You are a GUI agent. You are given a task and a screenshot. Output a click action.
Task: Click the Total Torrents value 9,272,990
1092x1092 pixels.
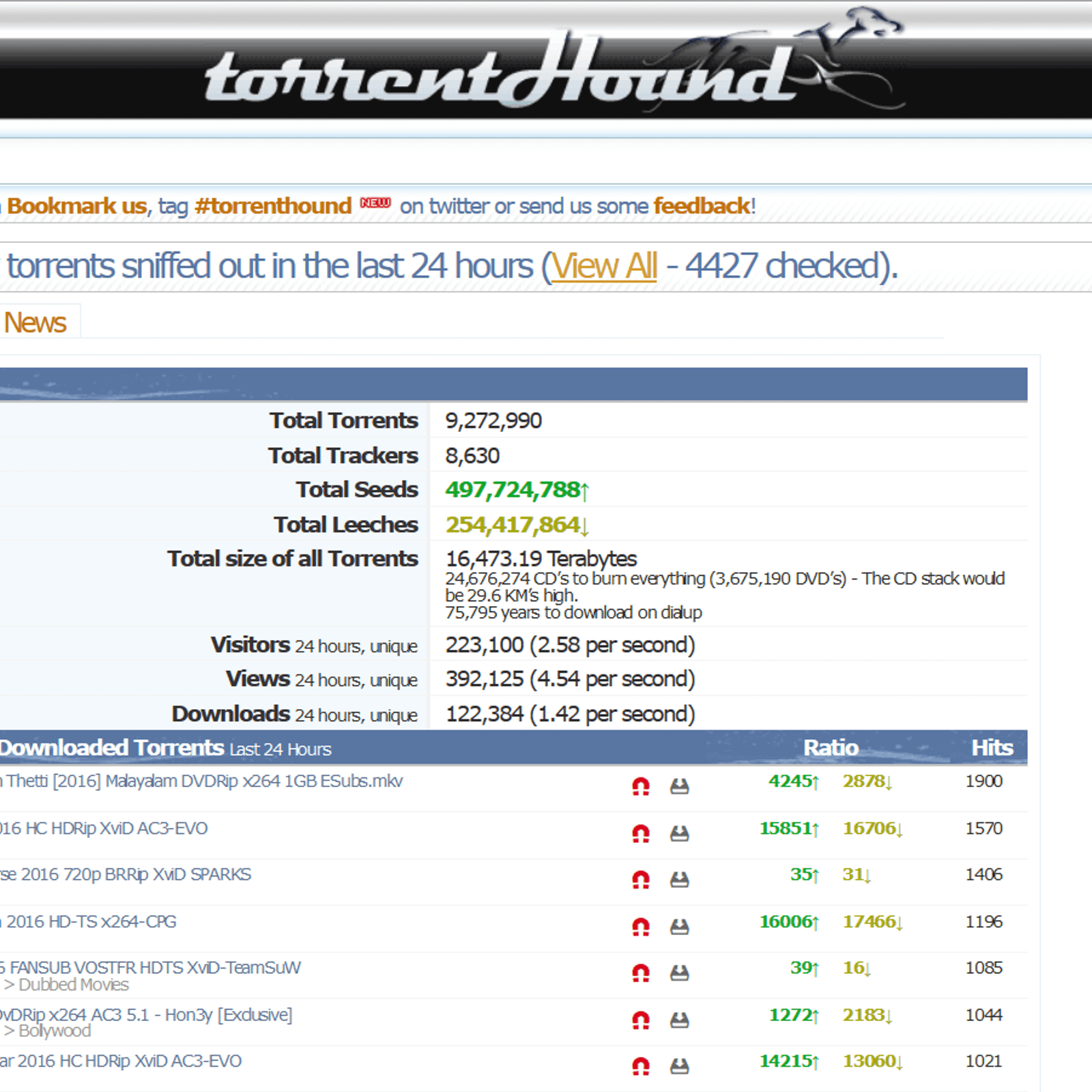(x=493, y=420)
